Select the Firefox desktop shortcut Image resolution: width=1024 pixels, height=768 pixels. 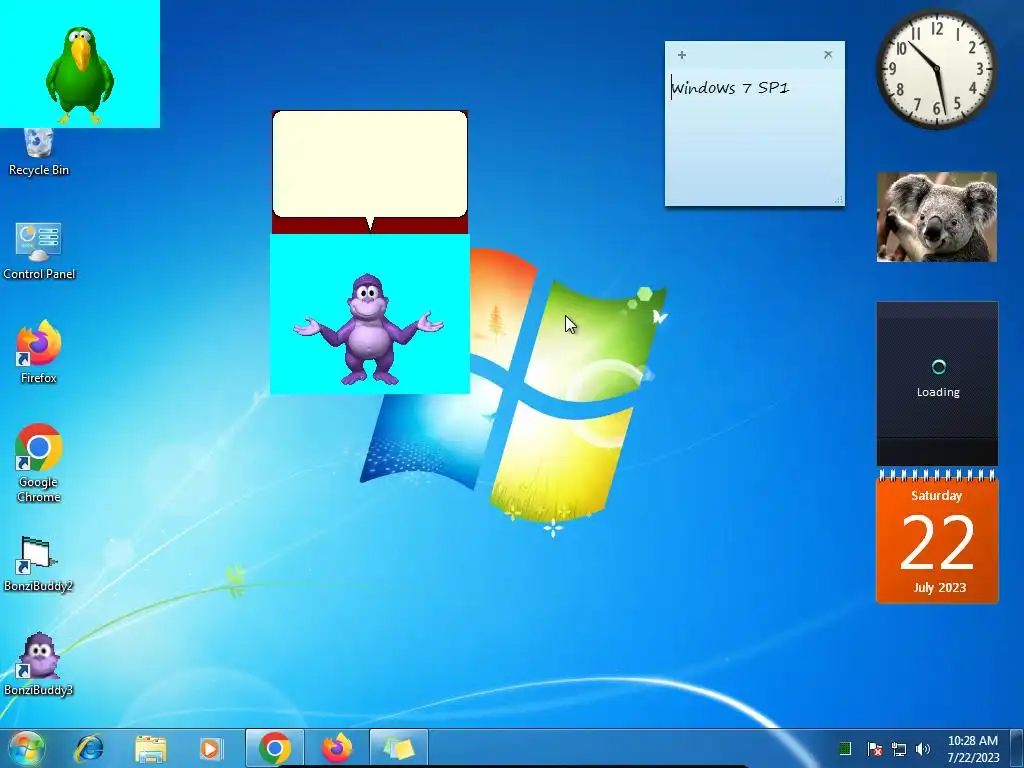[x=39, y=352]
